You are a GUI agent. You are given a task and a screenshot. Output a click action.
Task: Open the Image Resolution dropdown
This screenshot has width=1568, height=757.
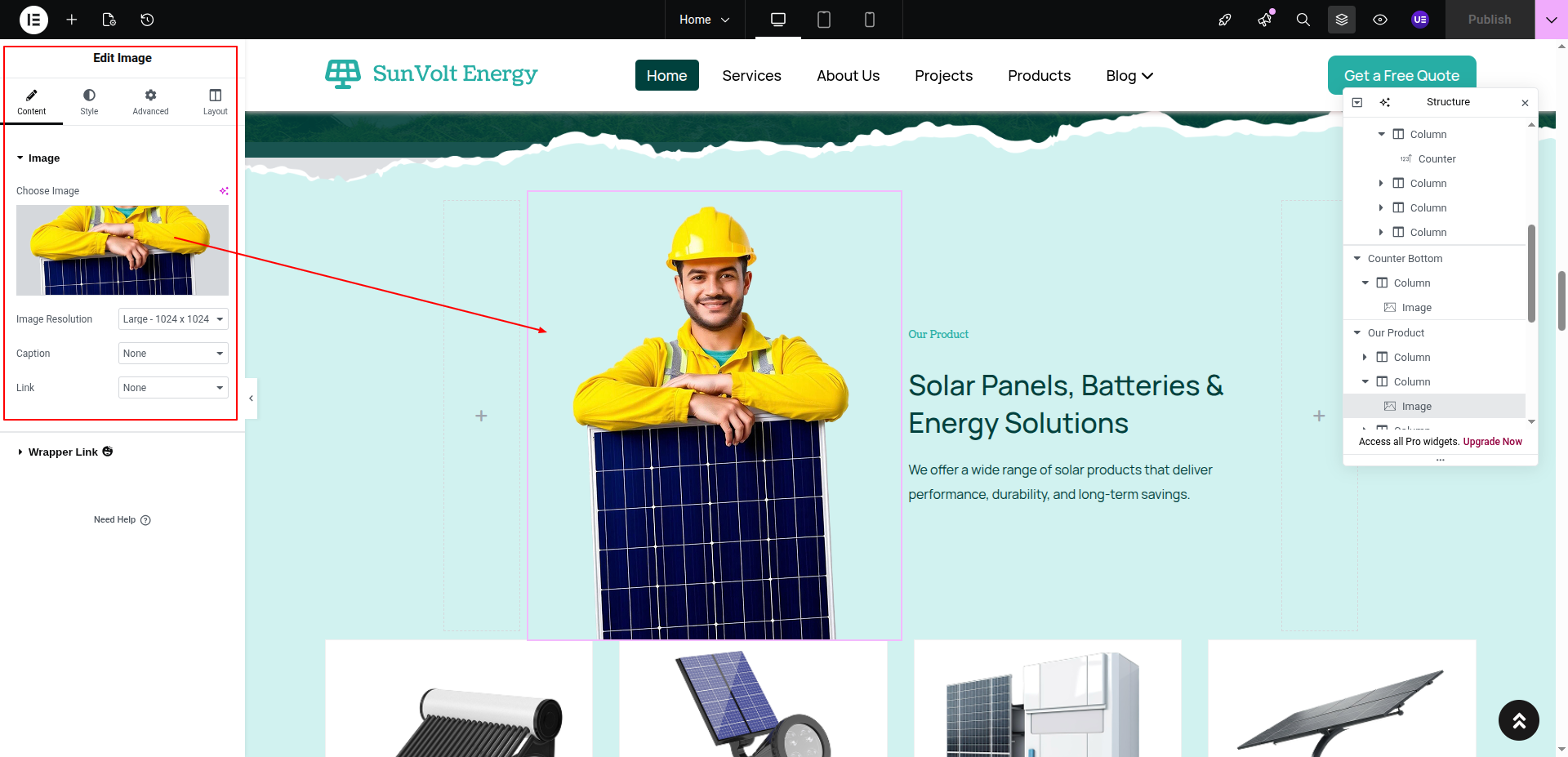point(173,319)
